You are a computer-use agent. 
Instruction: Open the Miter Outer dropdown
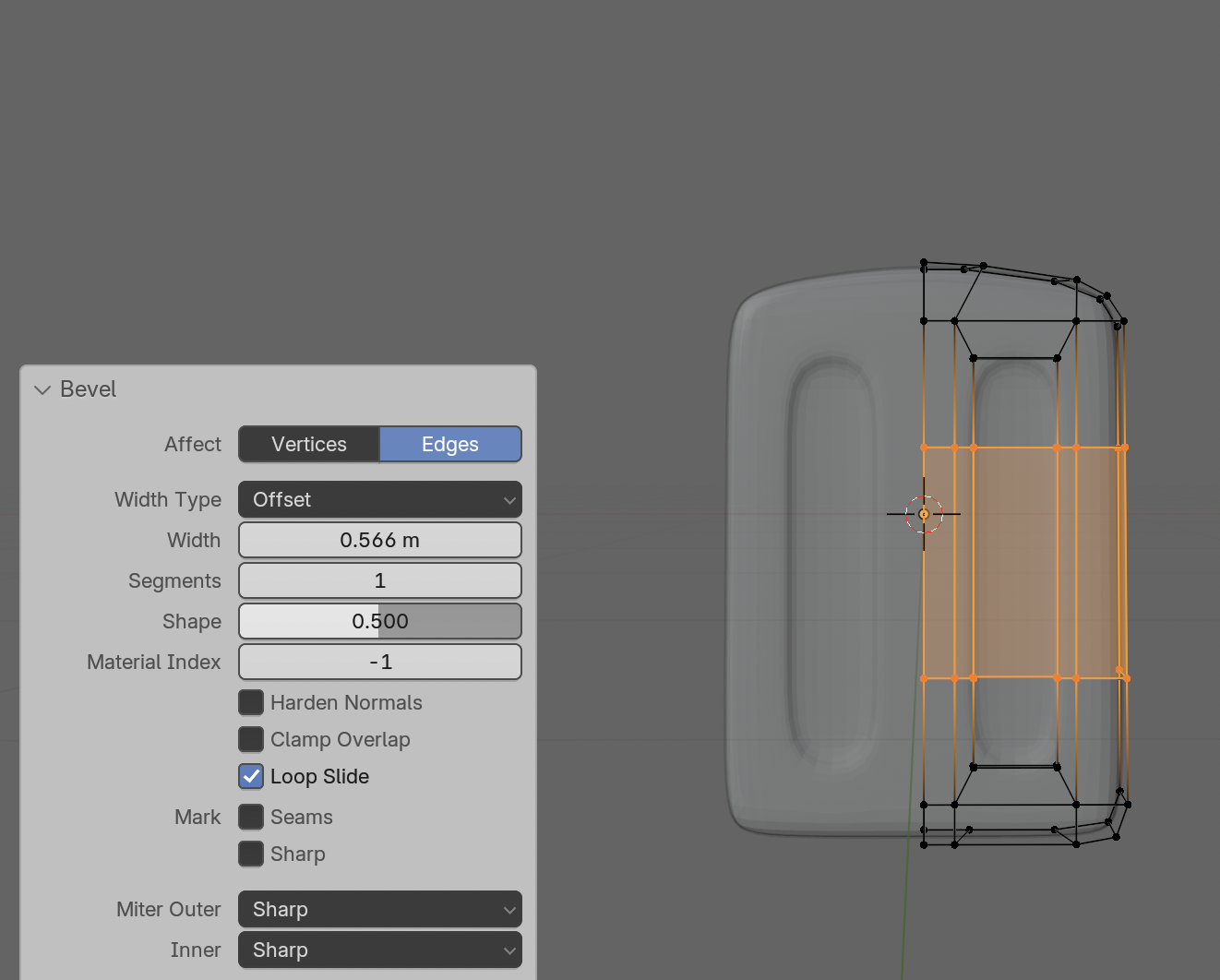[x=379, y=909]
